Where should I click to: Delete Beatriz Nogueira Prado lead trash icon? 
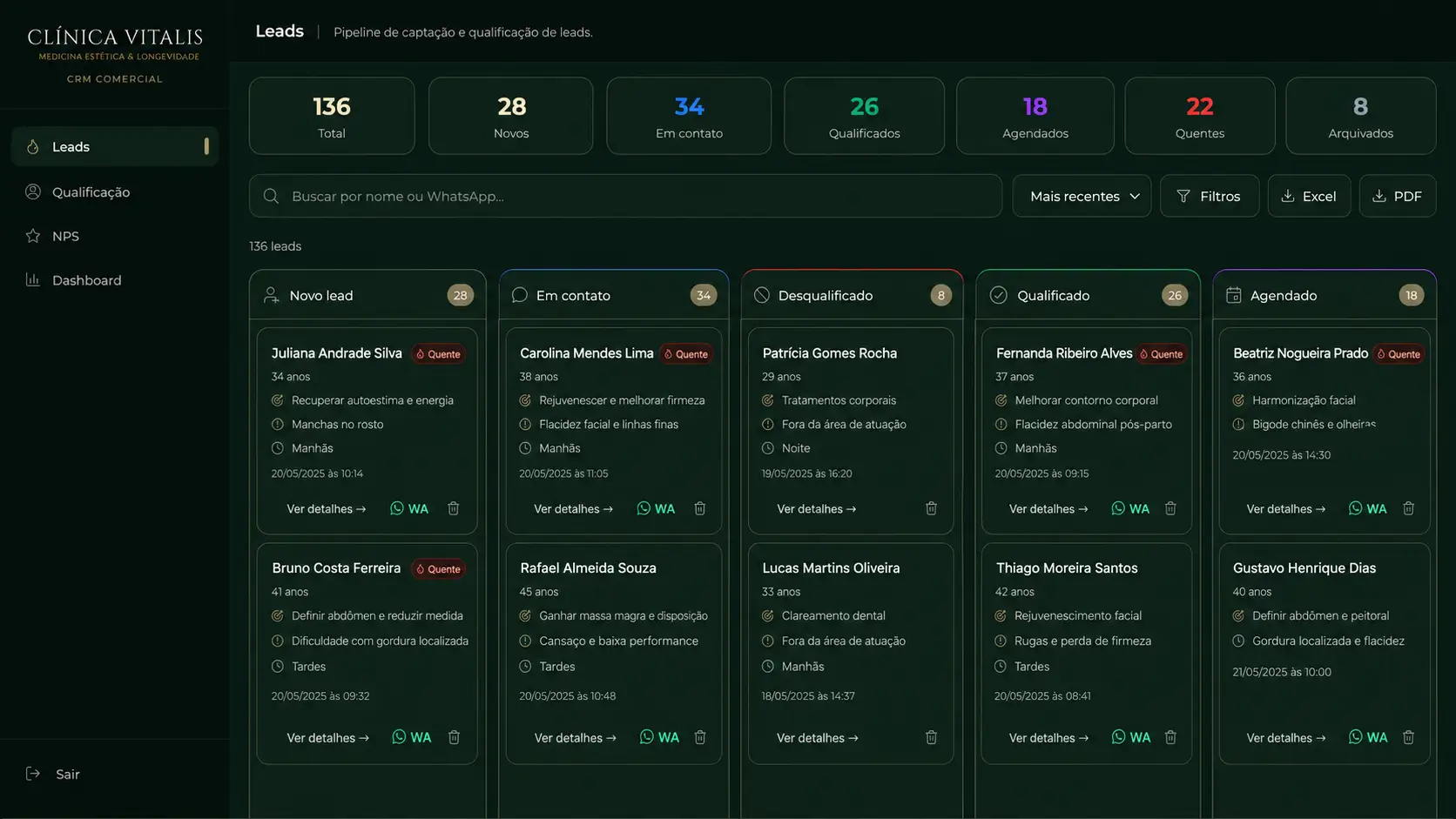click(1408, 508)
